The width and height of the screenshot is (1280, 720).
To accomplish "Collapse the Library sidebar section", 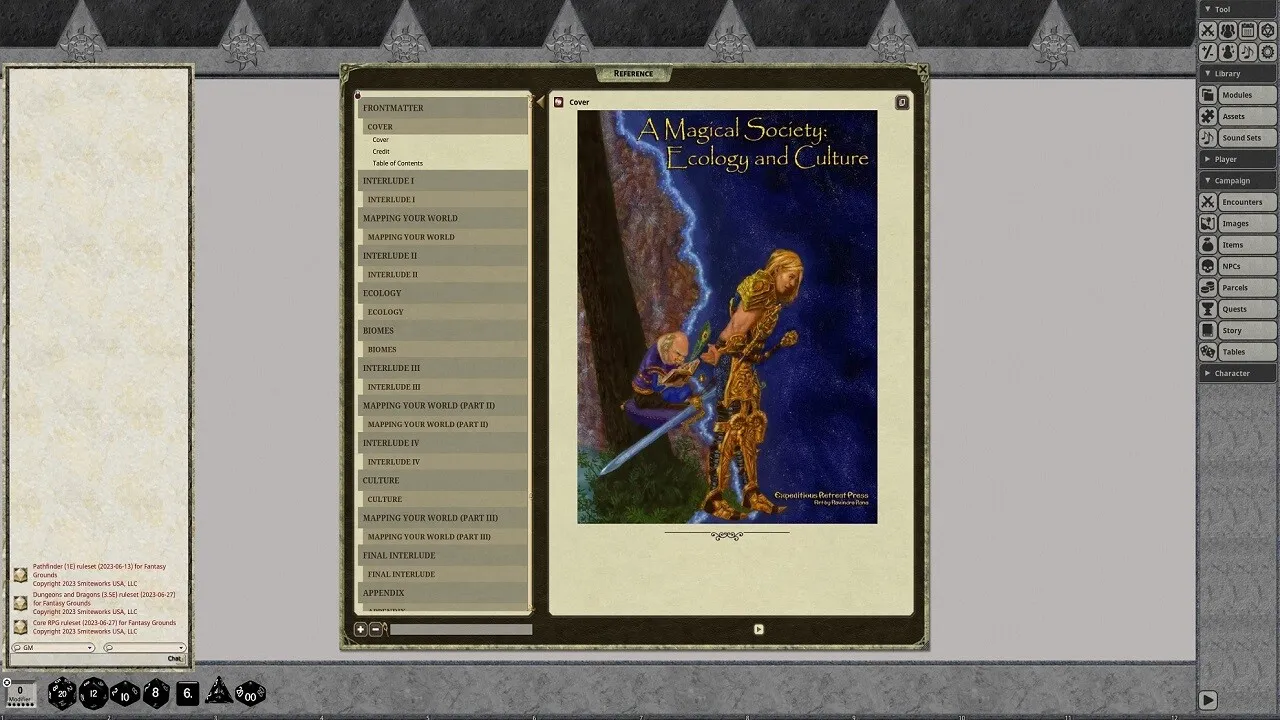I will (1238, 73).
